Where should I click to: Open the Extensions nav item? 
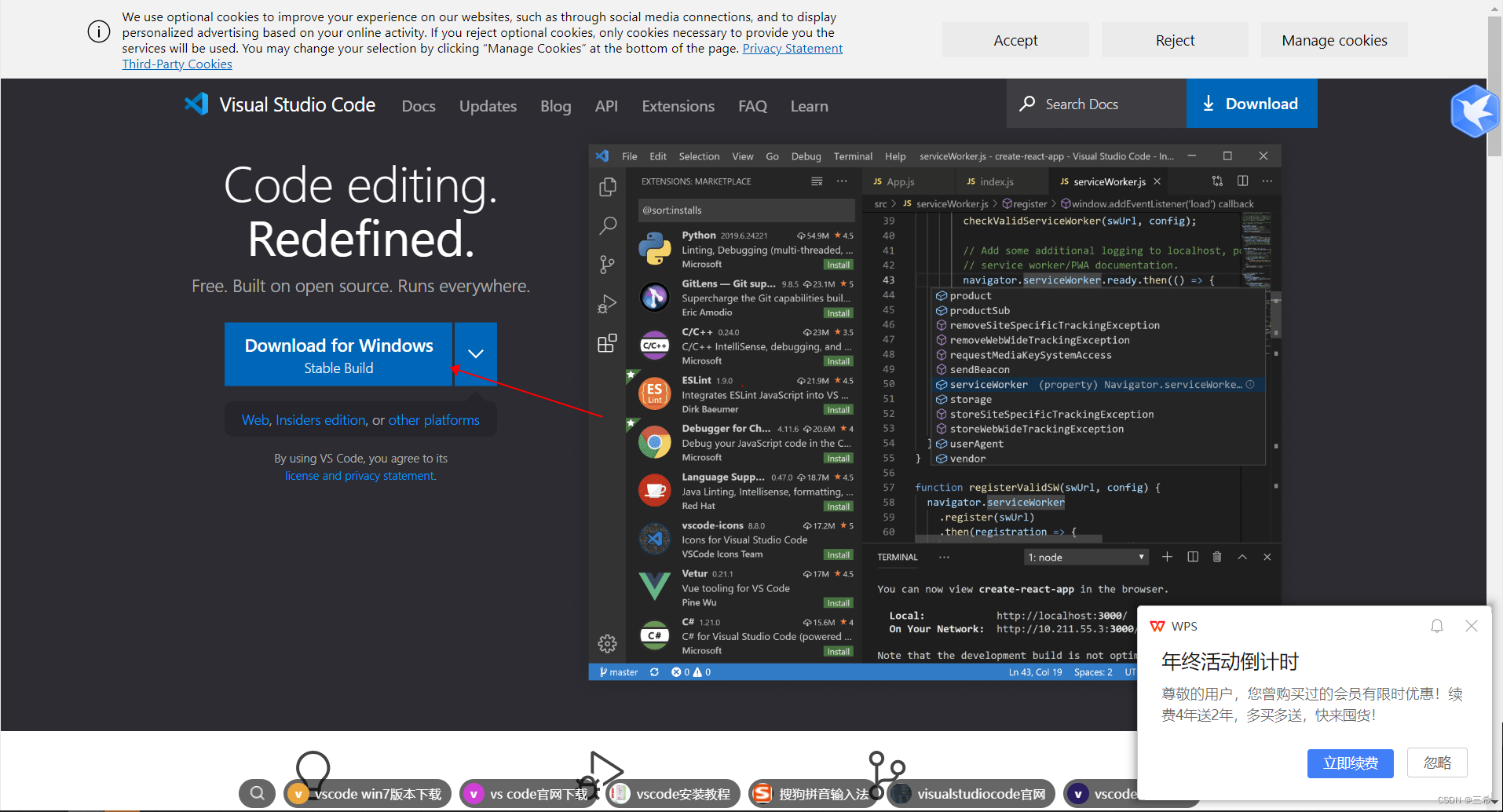pyautogui.click(x=678, y=106)
